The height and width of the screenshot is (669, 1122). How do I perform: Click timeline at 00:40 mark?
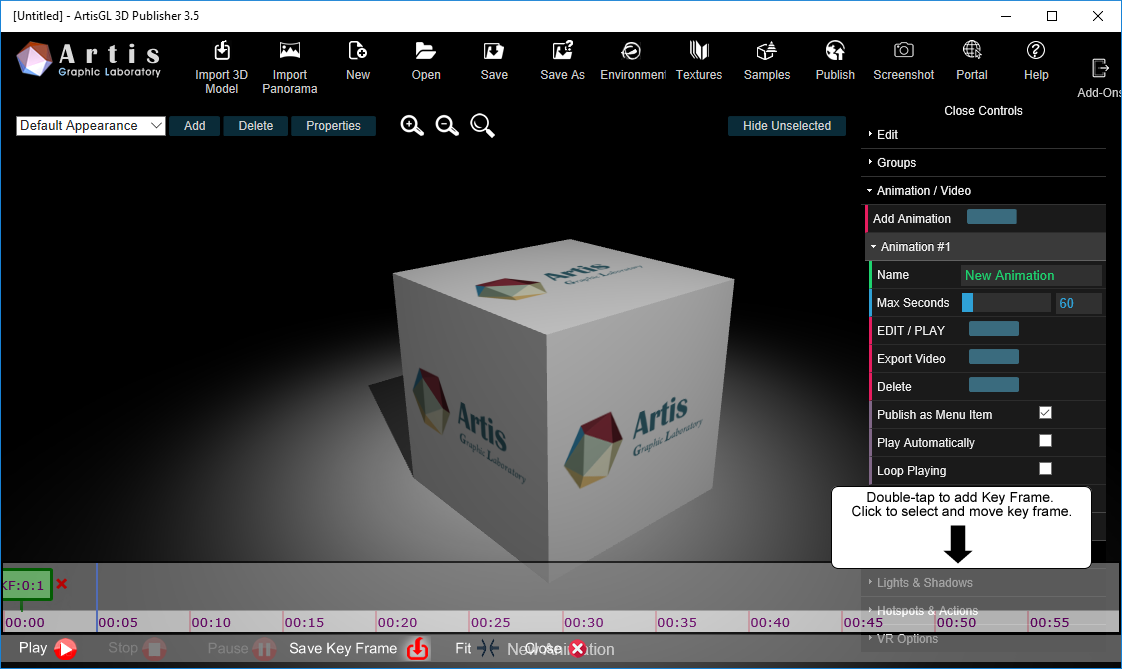tap(770, 622)
